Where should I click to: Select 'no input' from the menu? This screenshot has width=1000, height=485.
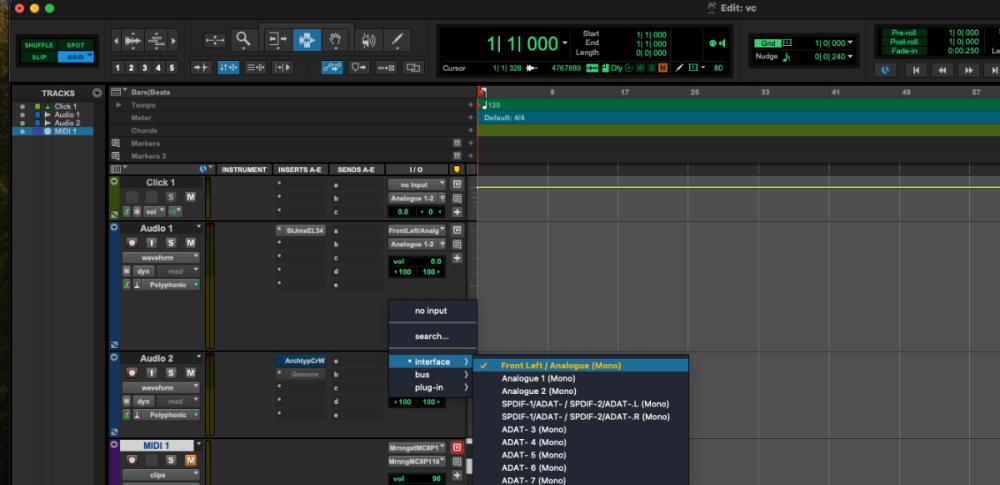pos(431,311)
